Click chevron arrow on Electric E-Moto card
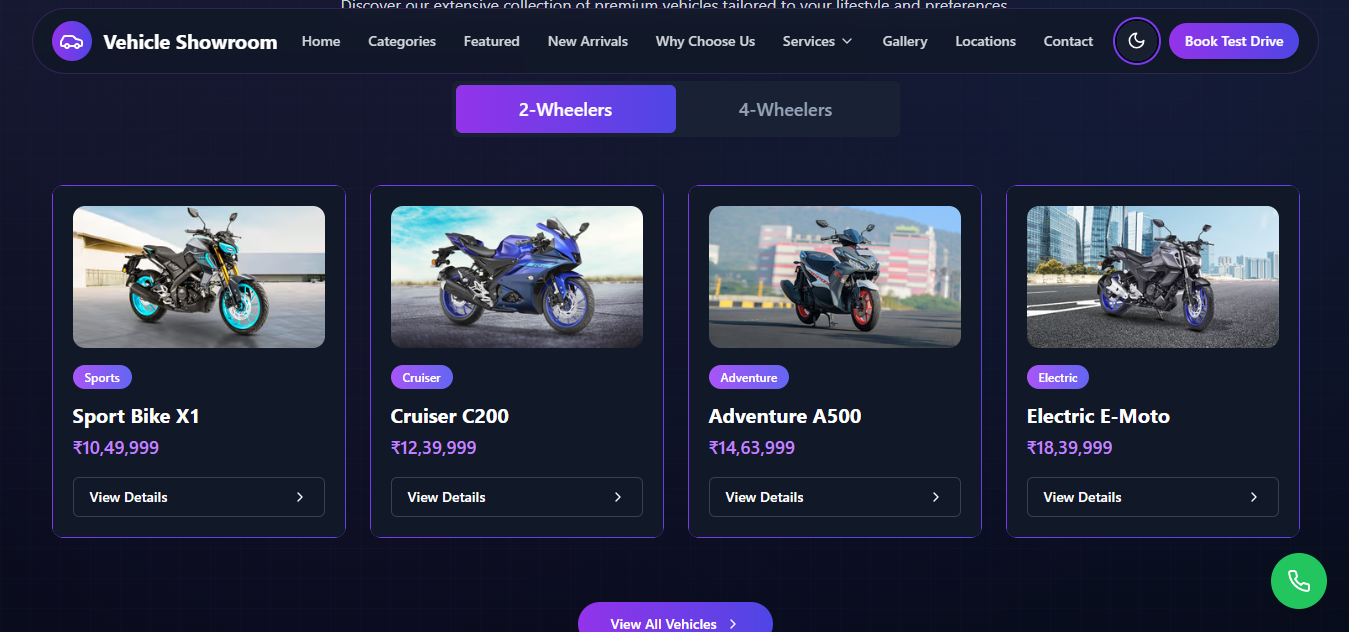Image resolution: width=1349 pixels, height=632 pixels. click(x=1254, y=497)
